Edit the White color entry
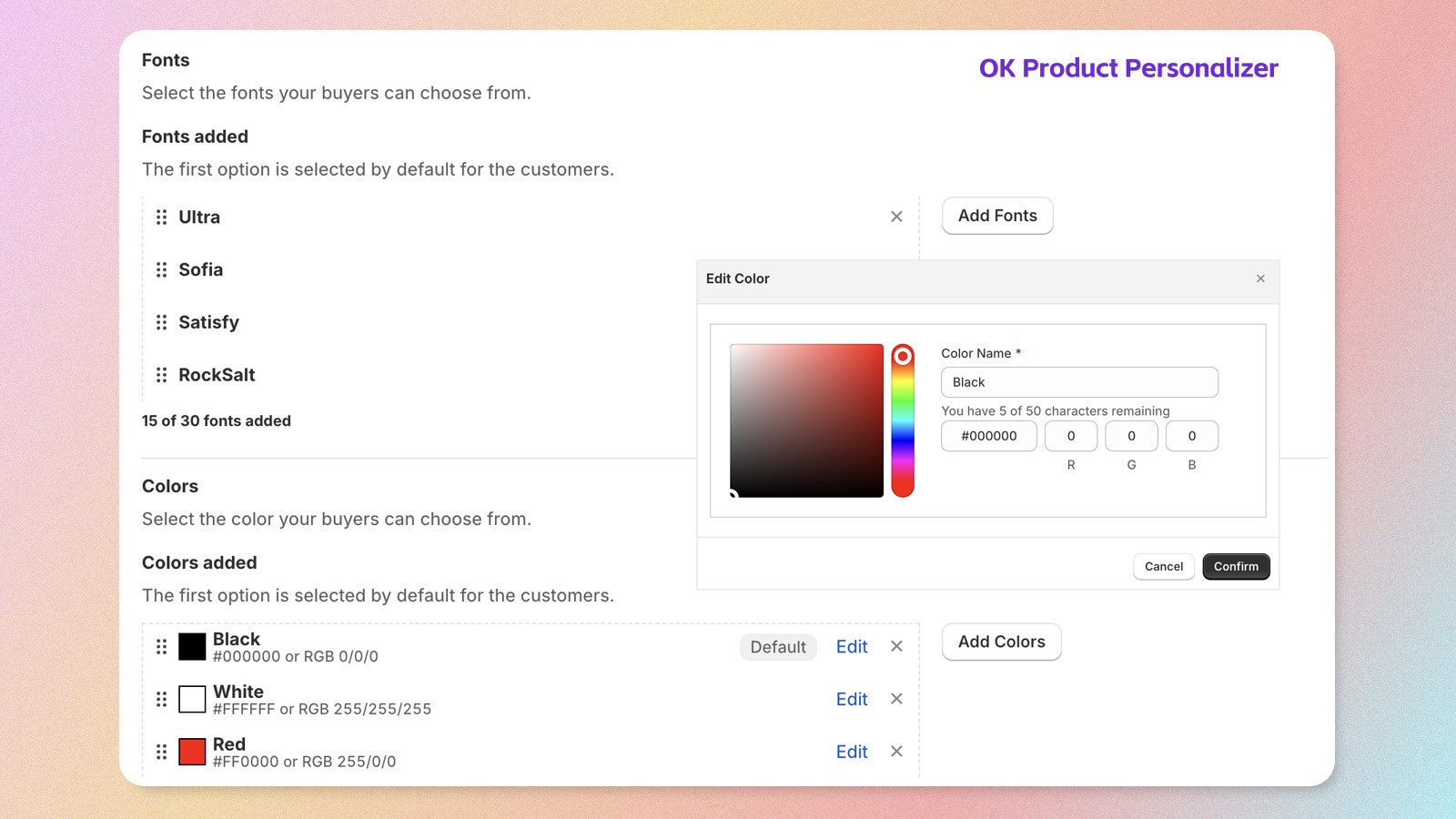 [851, 699]
